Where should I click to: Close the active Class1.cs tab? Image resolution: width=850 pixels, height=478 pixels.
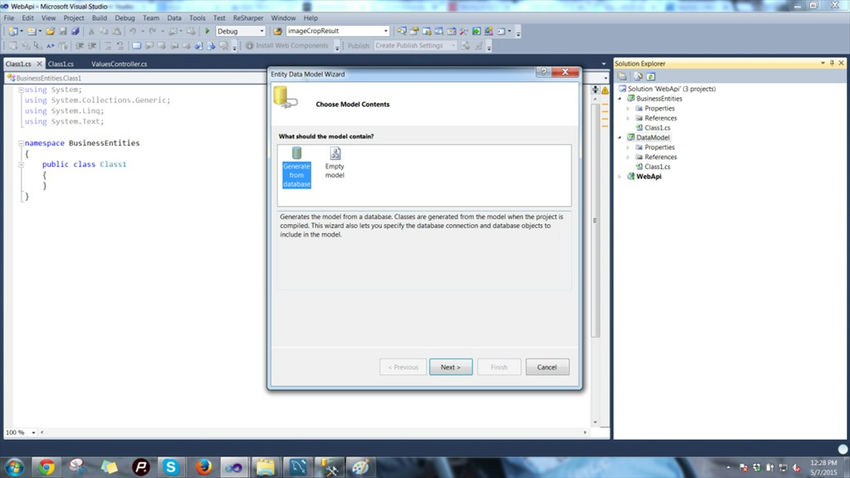tap(39, 64)
